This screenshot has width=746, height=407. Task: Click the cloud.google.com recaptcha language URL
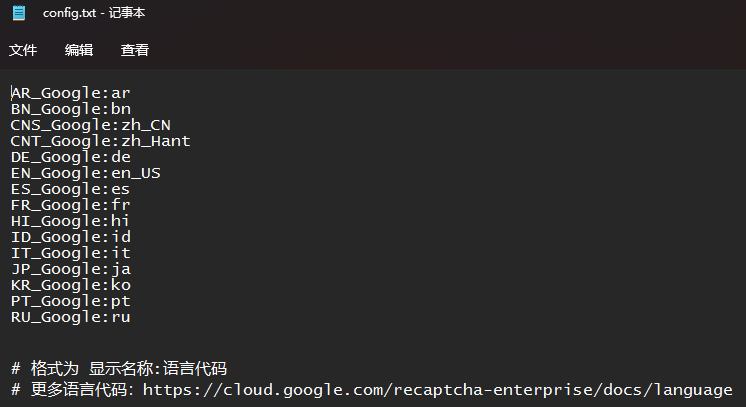[x=438, y=390]
